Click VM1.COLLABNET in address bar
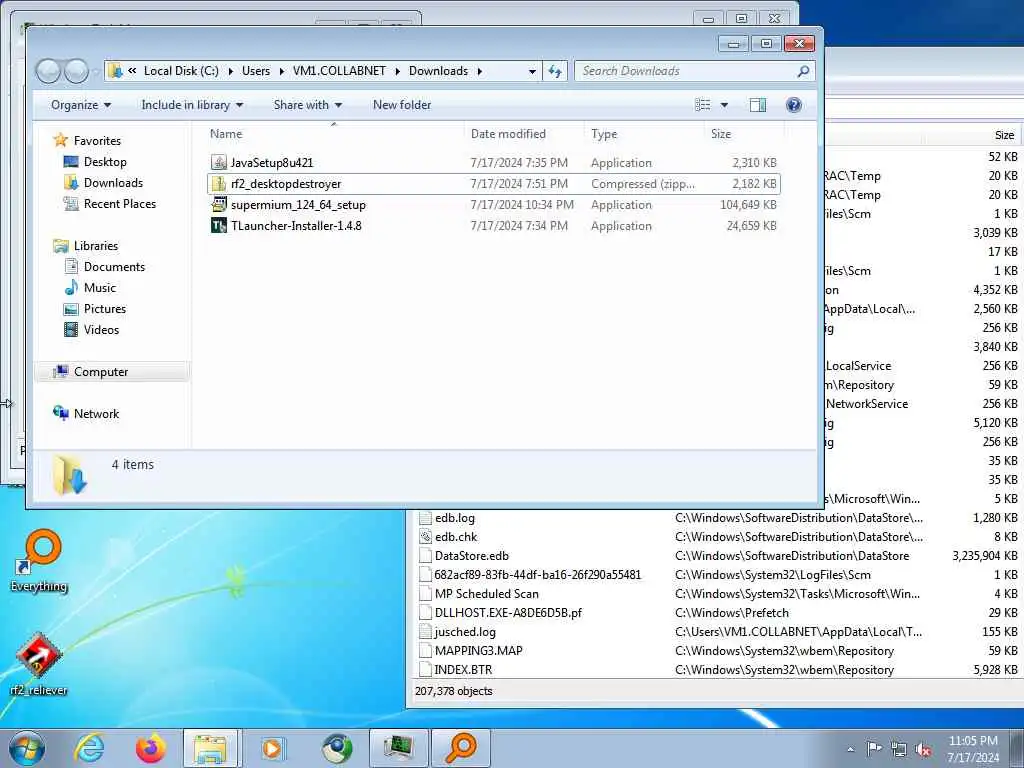The height and width of the screenshot is (768, 1024). click(x=339, y=71)
